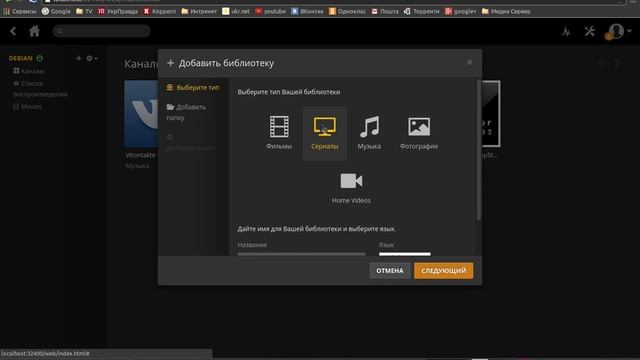Image resolution: width=640 pixels, height=360 pixels.
Task: Open the ВКонтак bookmark
Action: (307, 11)
